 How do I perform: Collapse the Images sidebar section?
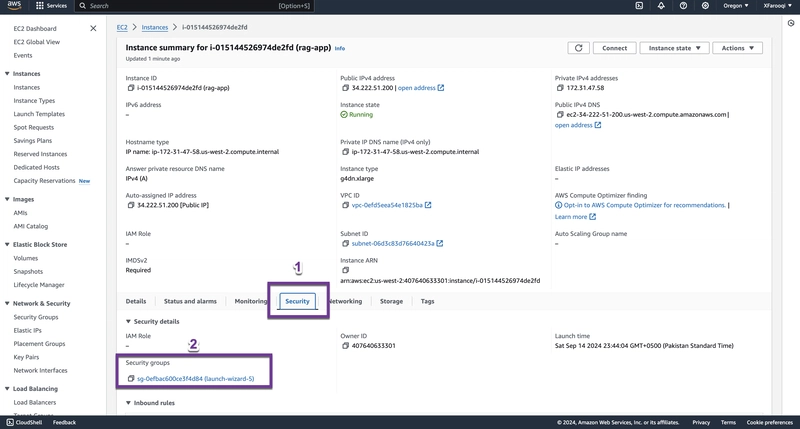(7, 199)
